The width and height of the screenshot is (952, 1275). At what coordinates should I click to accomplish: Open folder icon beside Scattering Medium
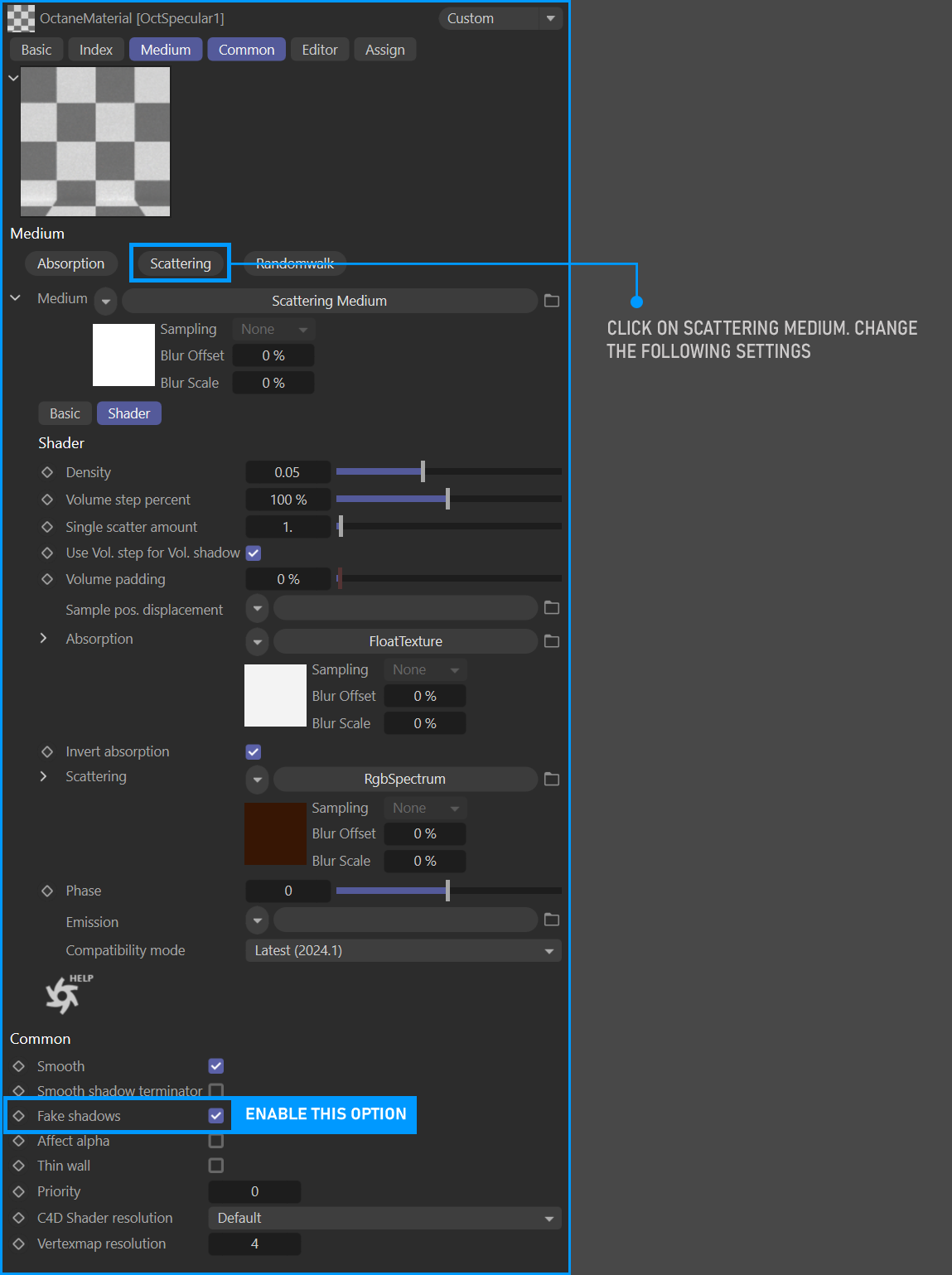click(552, 301)
